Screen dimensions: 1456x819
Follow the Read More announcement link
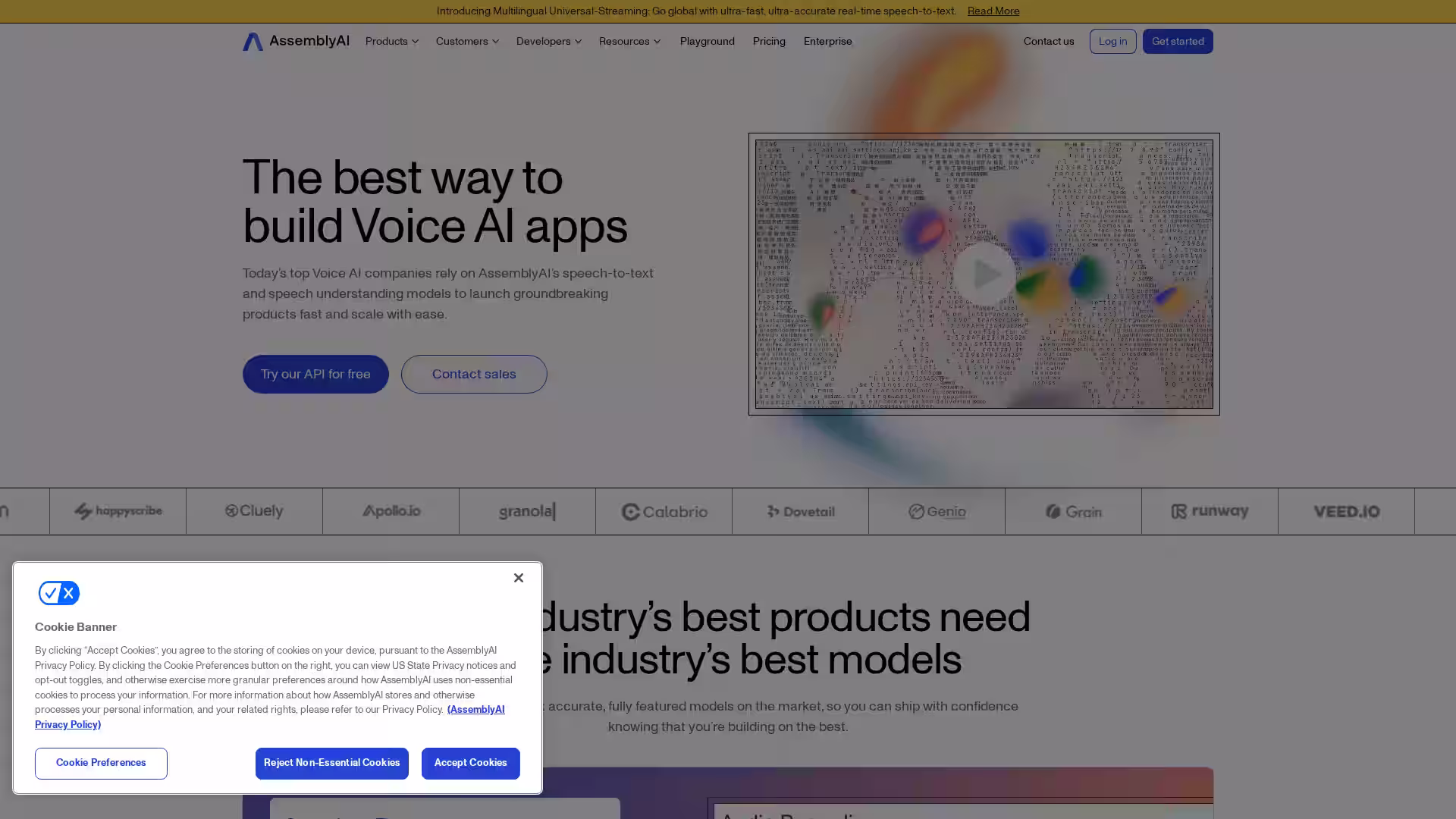point(993,11)
